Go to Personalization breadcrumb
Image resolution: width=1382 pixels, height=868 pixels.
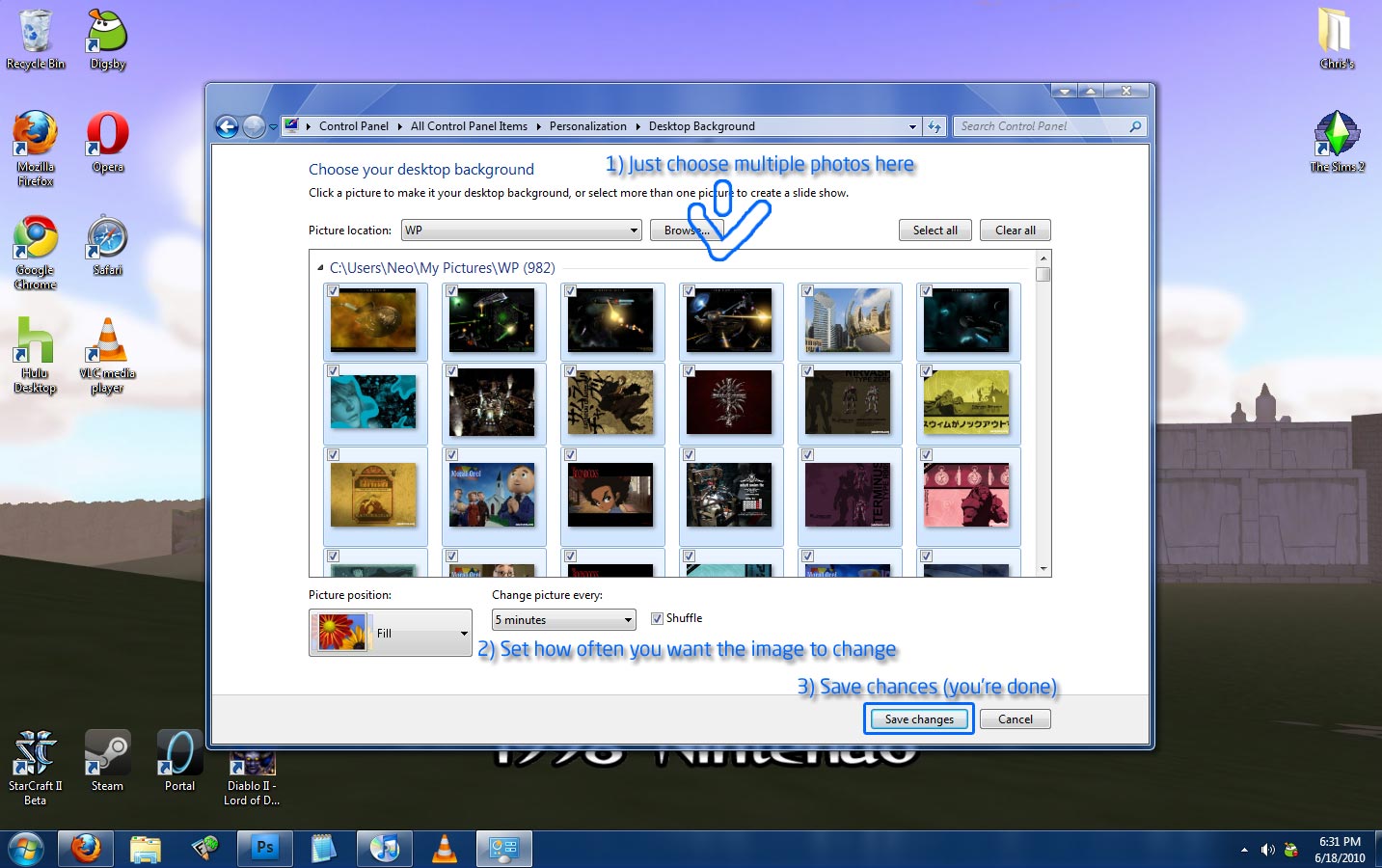[587, 126]
